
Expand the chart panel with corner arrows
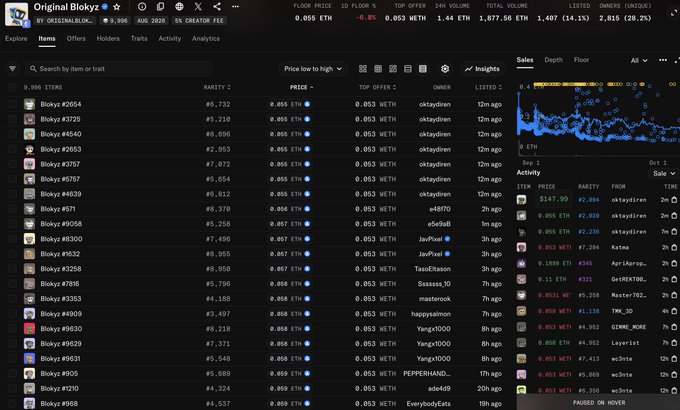[677, 60]
